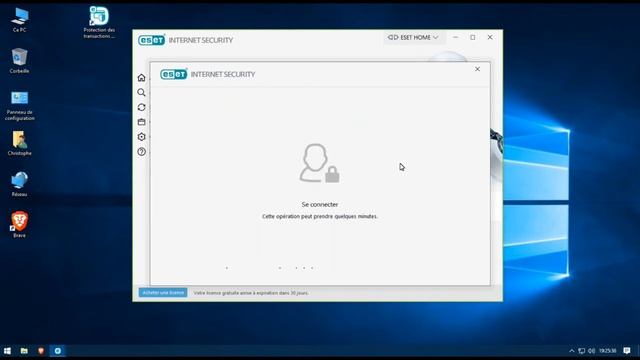This screenshot has width=640, height=360.
Task: Open the Action Center notifications icon
Action: (627, 351)
